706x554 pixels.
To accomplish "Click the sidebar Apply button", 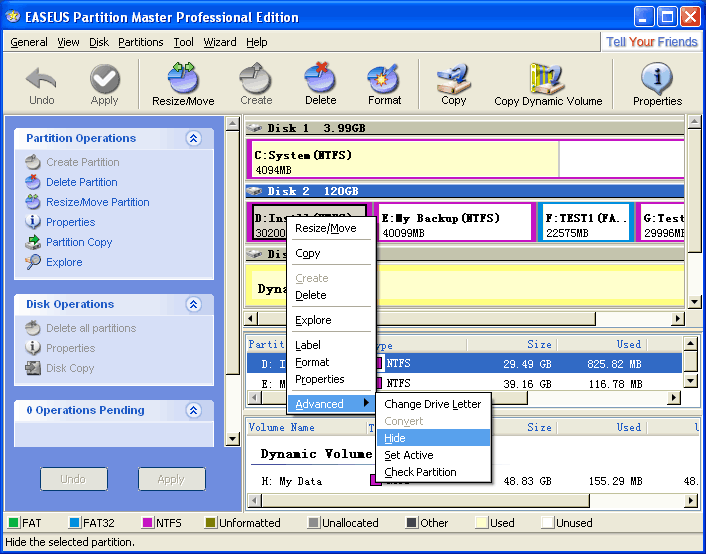I will 172,479.
